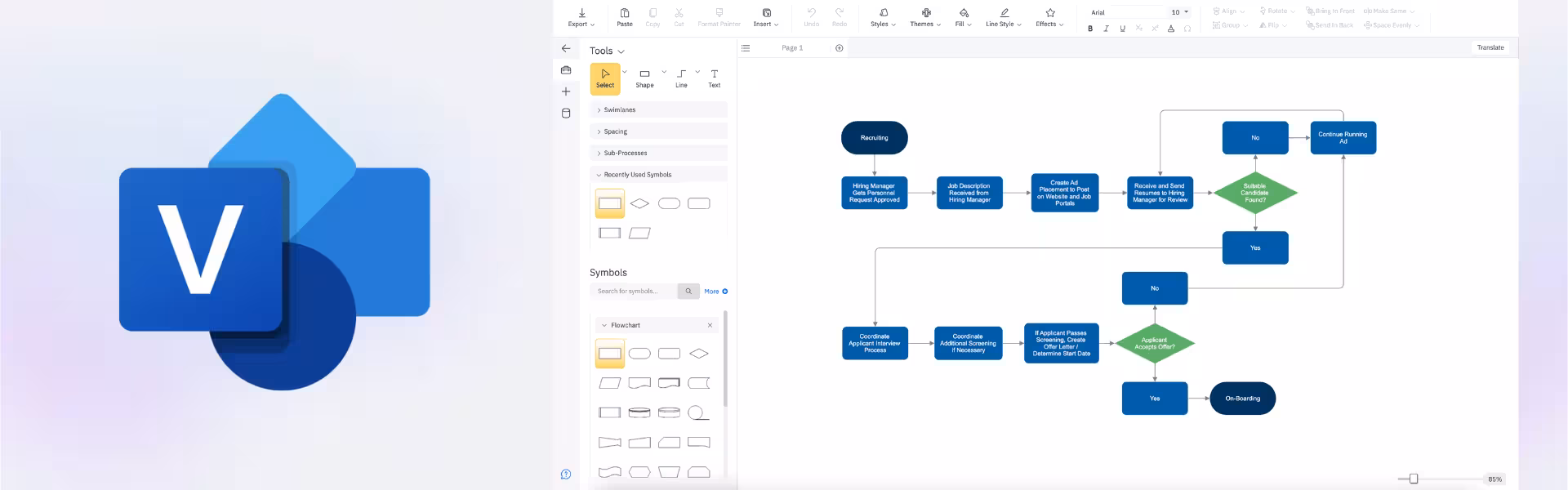Screen dimensions: 1568x490
Task: Click the More symbols link
Action: point(716,291)
